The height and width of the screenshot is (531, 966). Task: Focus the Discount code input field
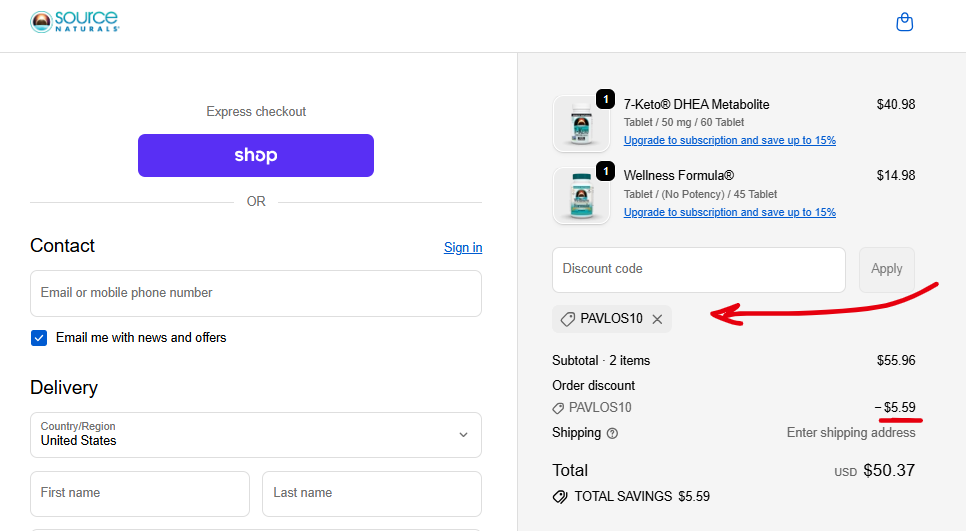698,269
